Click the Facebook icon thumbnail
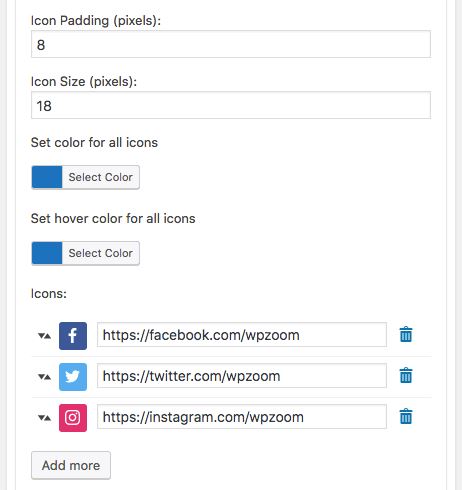Screen dimensions: 462x490 (73, 336)
